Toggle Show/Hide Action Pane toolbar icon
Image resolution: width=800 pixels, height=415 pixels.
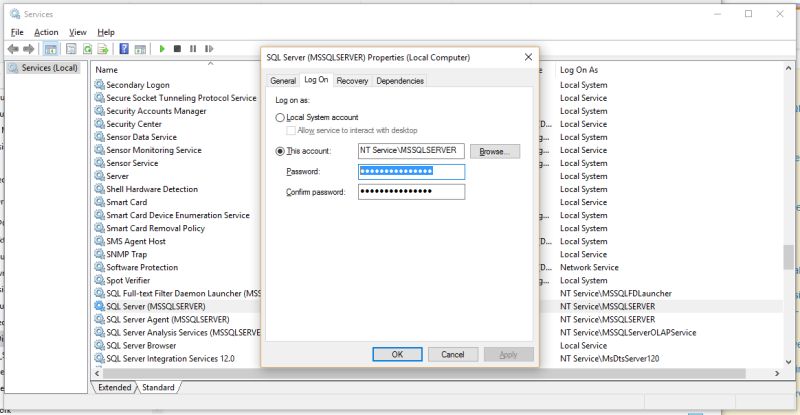(x=140, y=49)
